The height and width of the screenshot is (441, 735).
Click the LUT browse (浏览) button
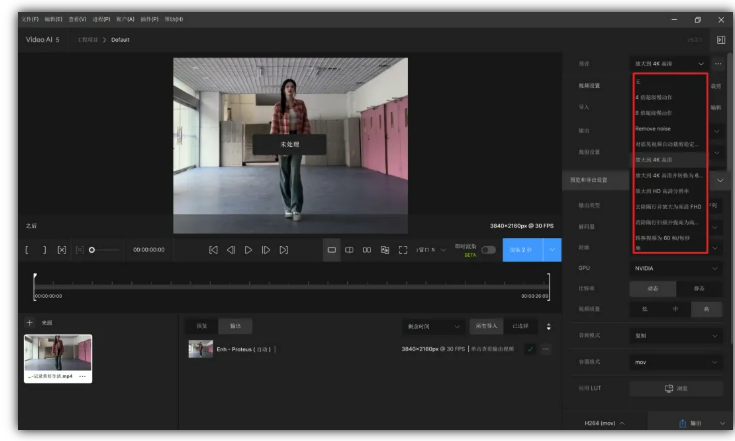[676, 388]
